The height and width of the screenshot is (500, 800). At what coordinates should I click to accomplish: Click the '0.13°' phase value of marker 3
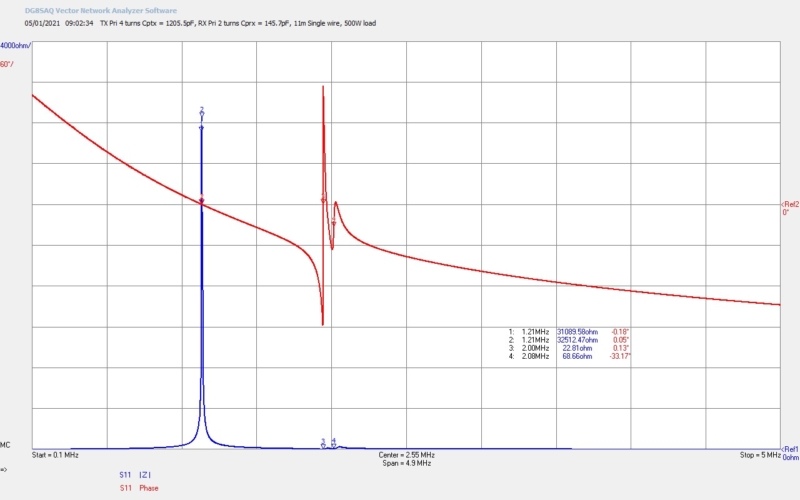click(621, 348)
